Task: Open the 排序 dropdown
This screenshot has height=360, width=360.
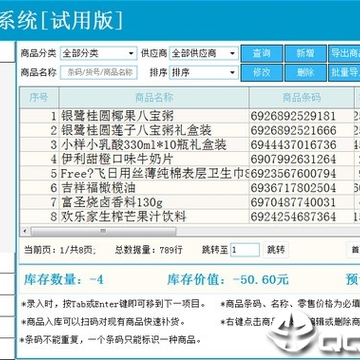Action: coord(204,72)
